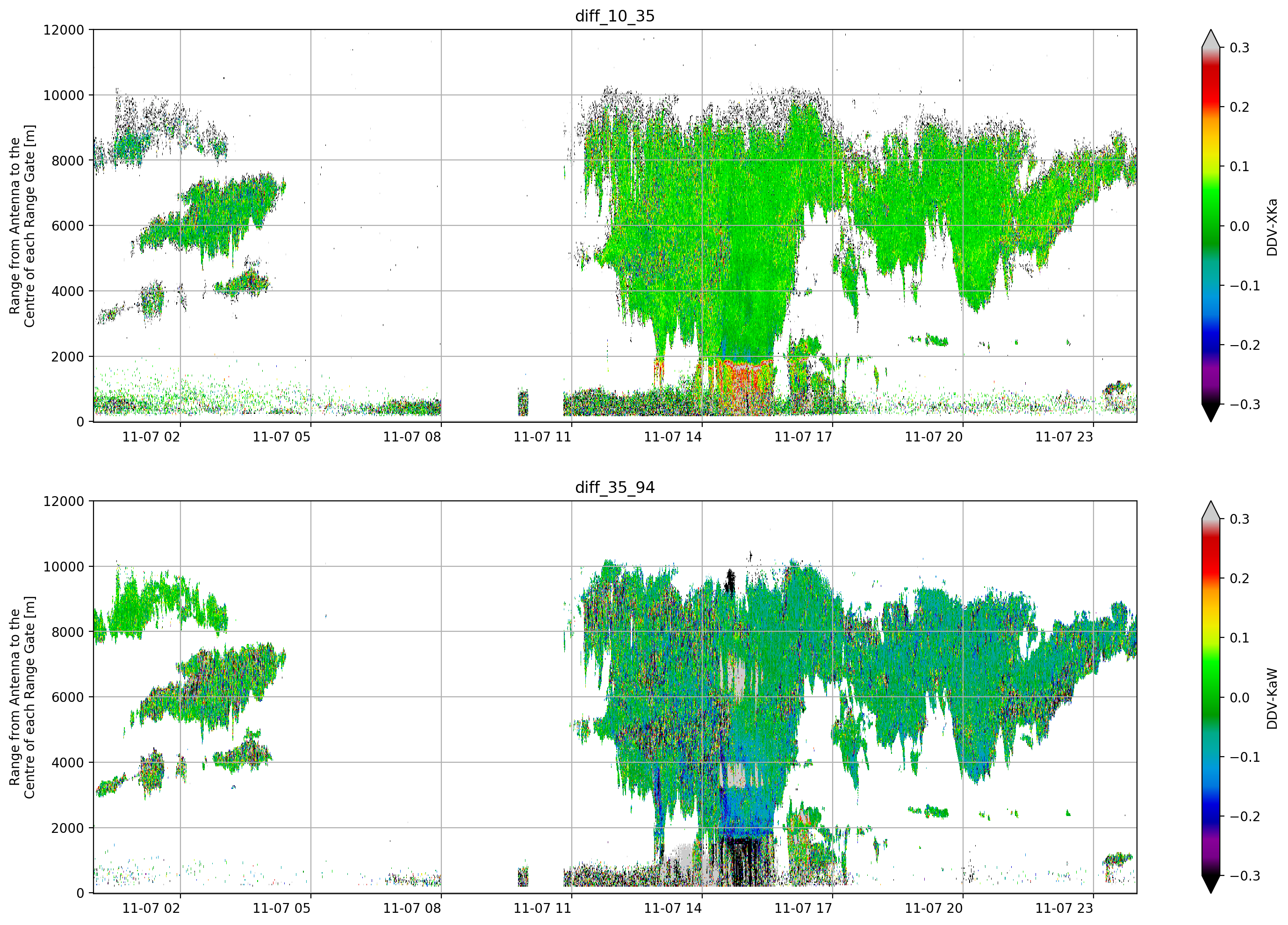Viewport: 1288px width, 925px height.
Task: Click the '11-07 11' x-tick under diff_10_35
Action: pos(542,437)
